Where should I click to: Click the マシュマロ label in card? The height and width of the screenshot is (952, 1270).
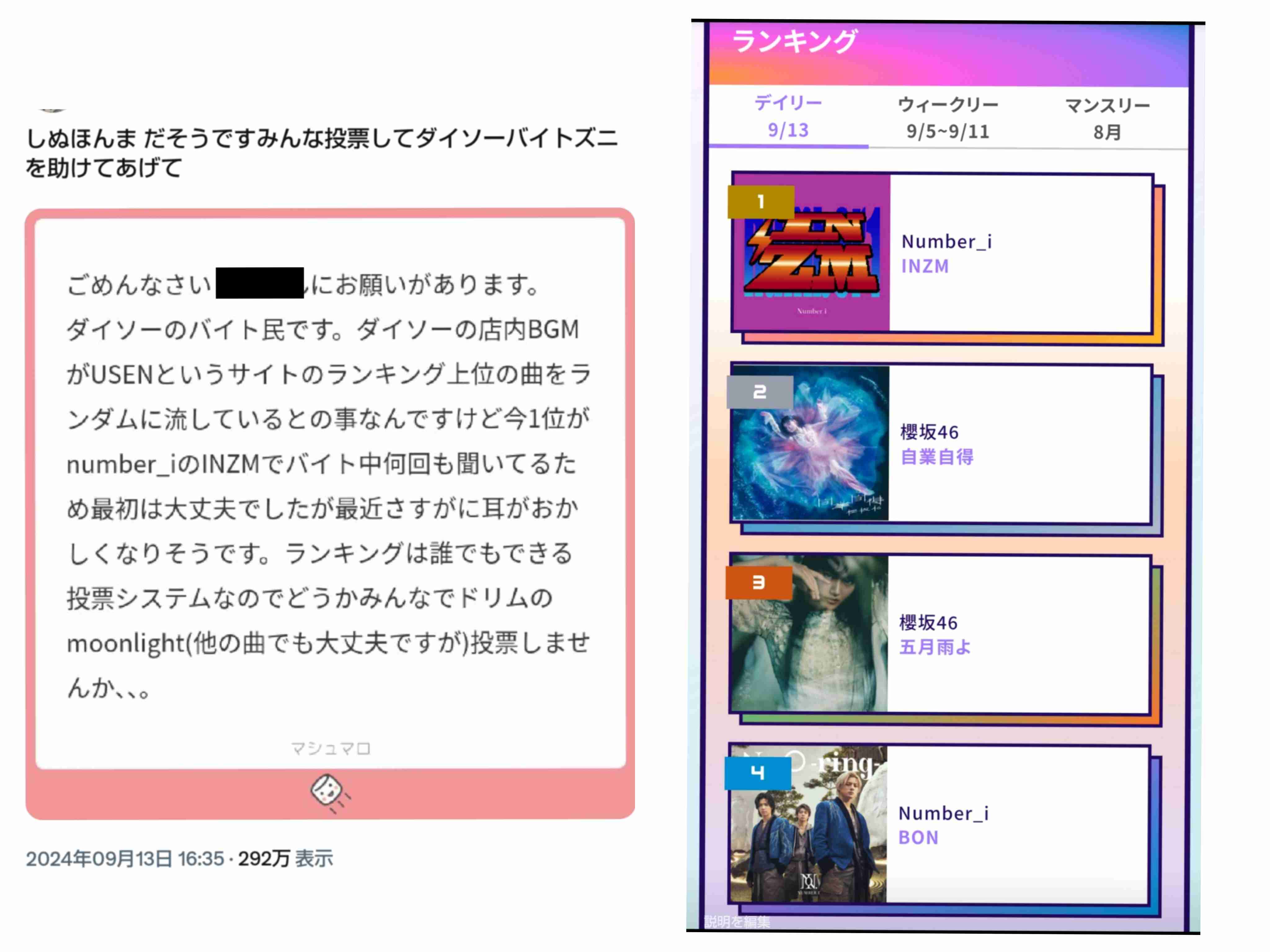(x=331, y=748)
